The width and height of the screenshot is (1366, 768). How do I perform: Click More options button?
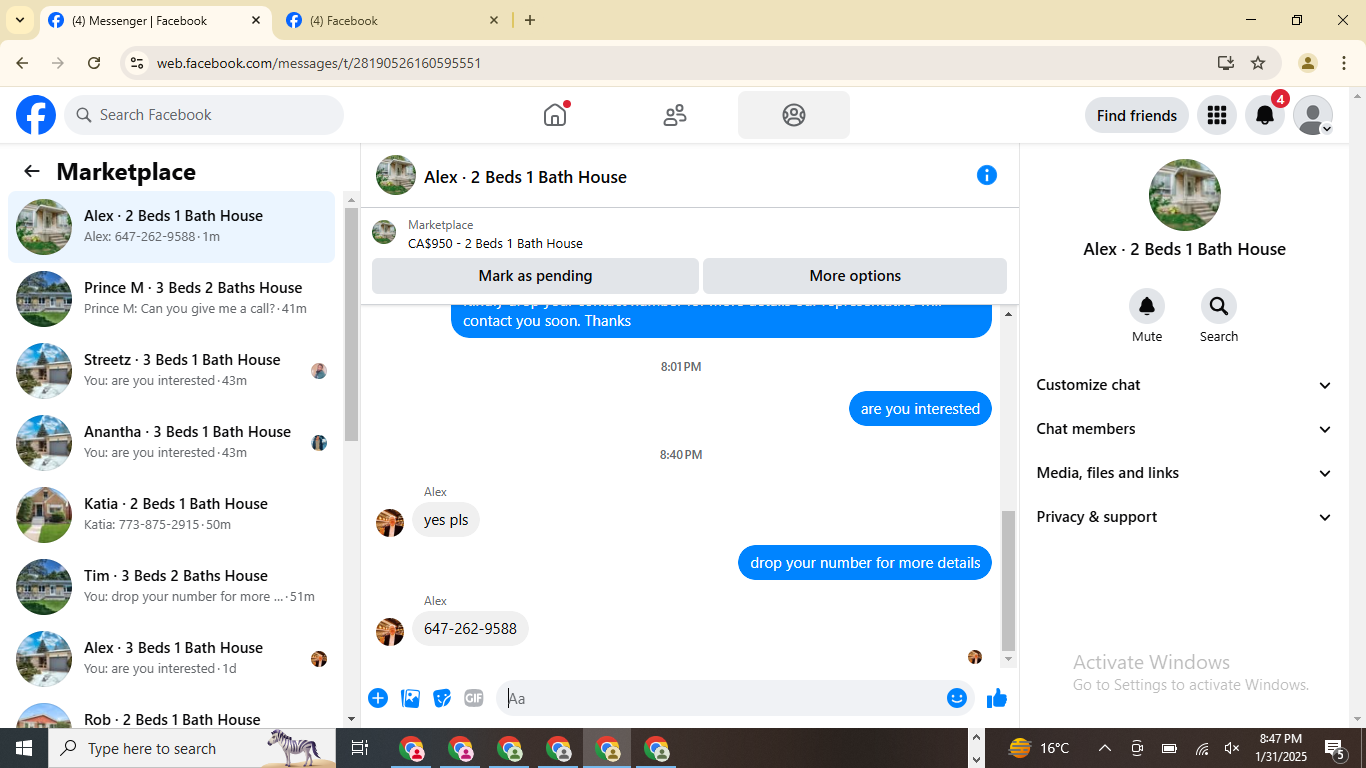(x=855, y=276)
